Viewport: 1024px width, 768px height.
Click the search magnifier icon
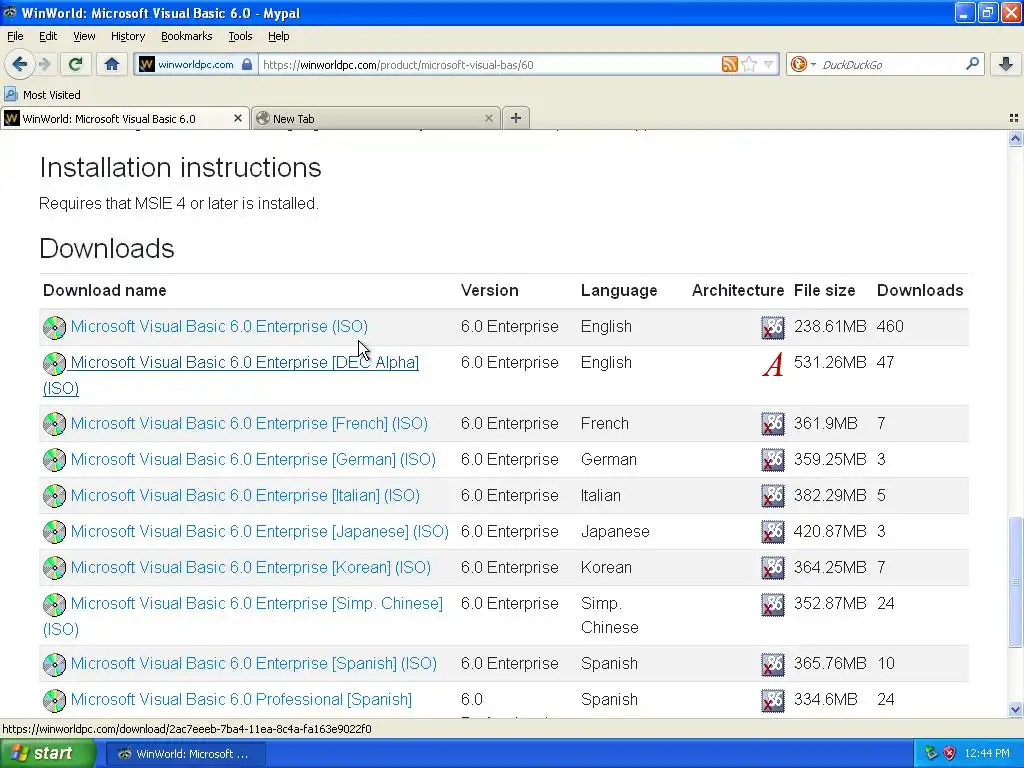pyautogui.click(x=972, y=64)
